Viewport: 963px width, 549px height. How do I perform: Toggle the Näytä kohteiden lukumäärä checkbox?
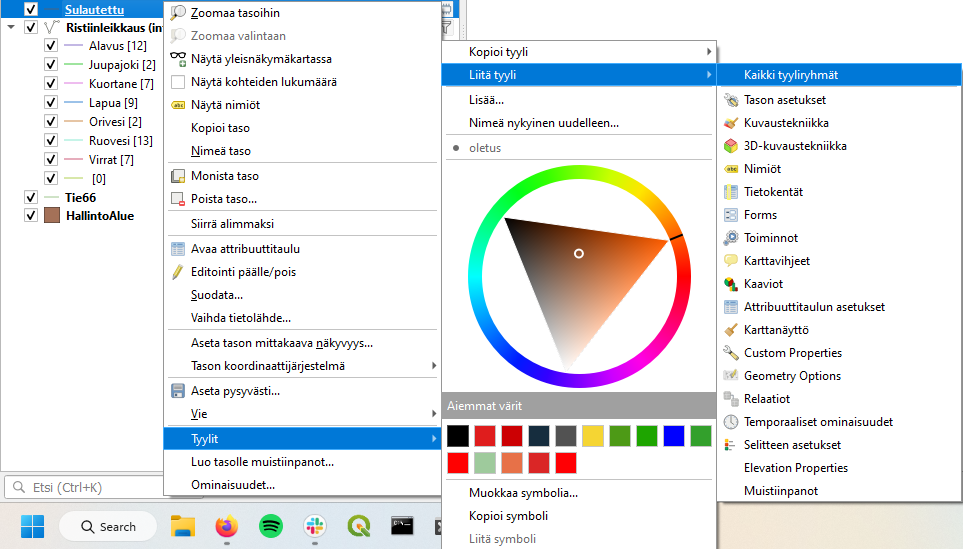[178, 82]
